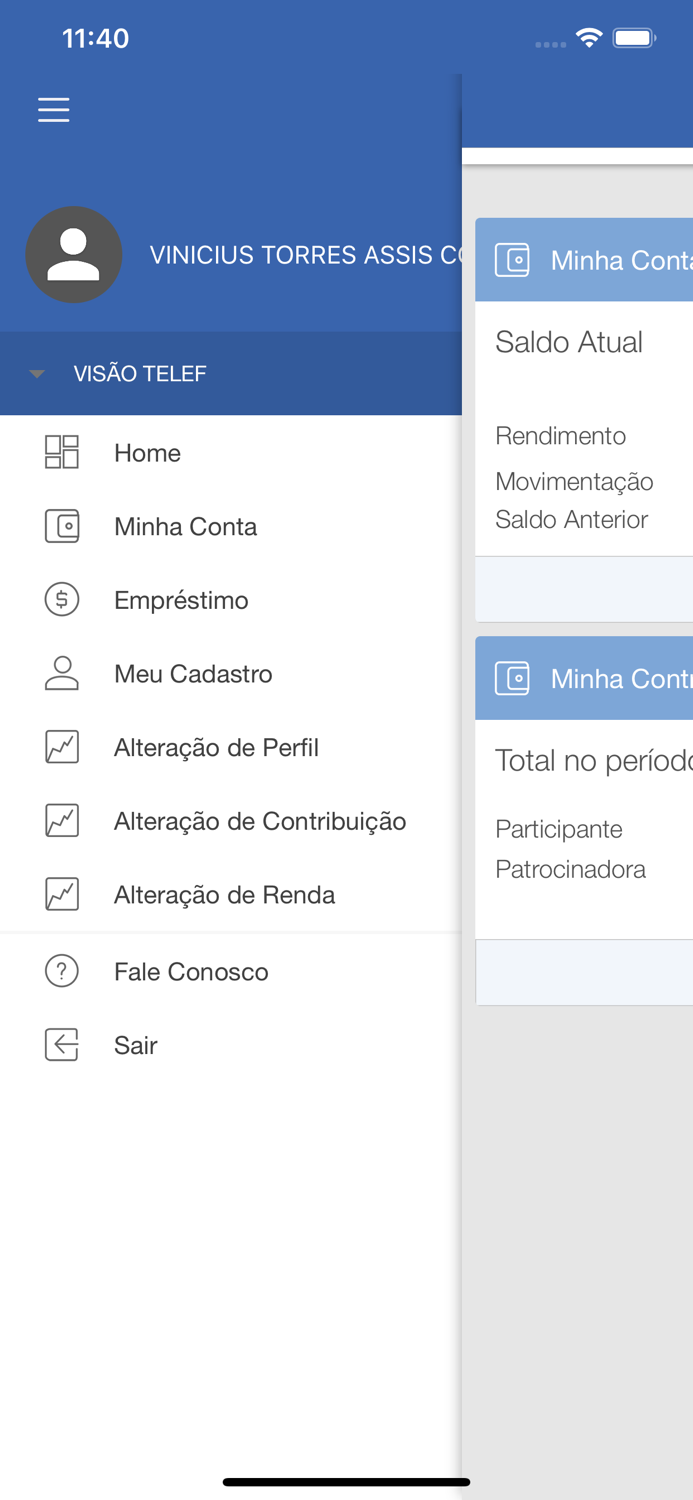Tap the Patrocinadora row
The image size is (693, 1500).
tap(570, 869)
